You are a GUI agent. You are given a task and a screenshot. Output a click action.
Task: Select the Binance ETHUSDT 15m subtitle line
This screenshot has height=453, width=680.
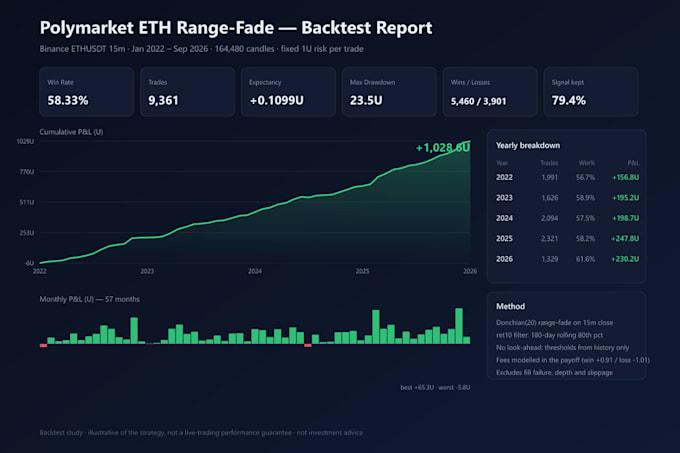[202, 49]
